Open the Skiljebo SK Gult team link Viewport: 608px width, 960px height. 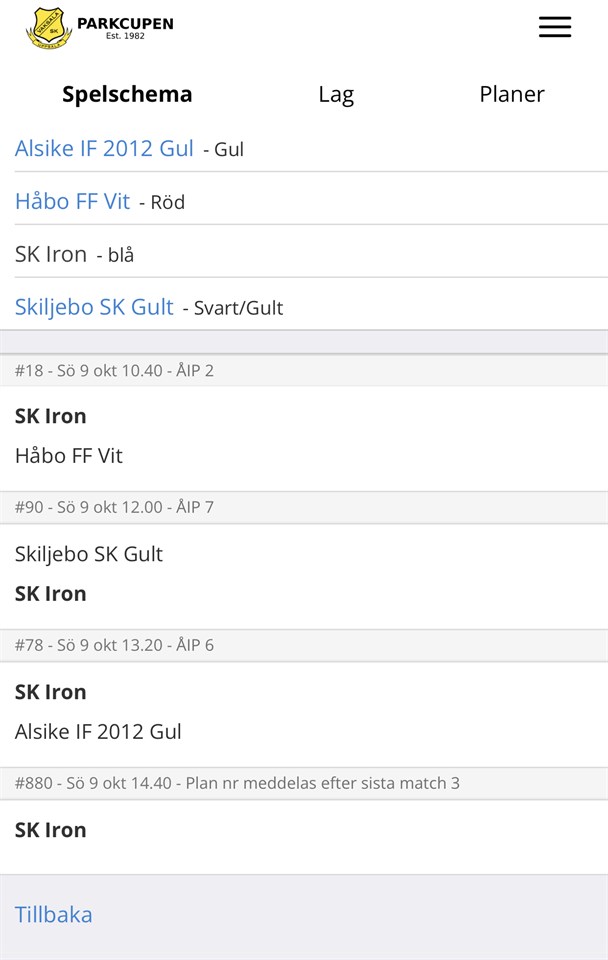click(x=94, y=307)
